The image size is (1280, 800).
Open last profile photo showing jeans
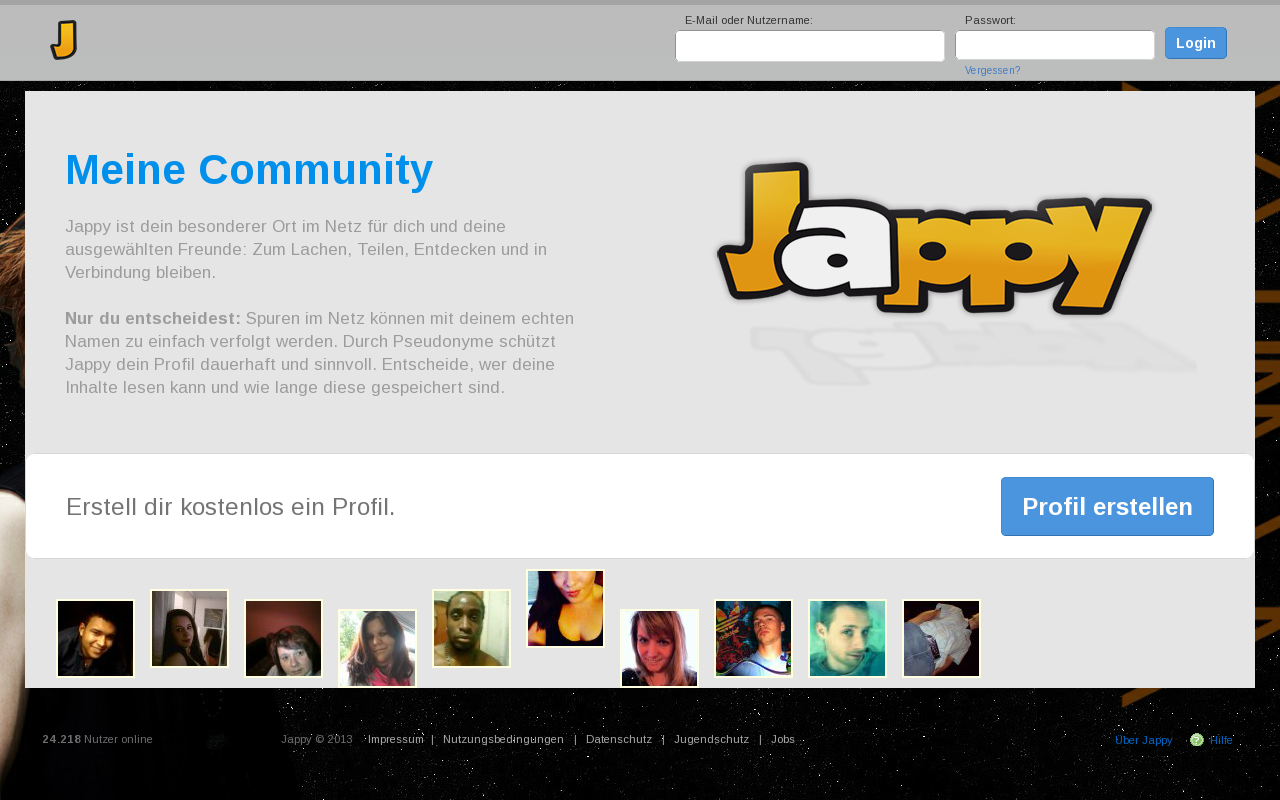tap(942, 638)
